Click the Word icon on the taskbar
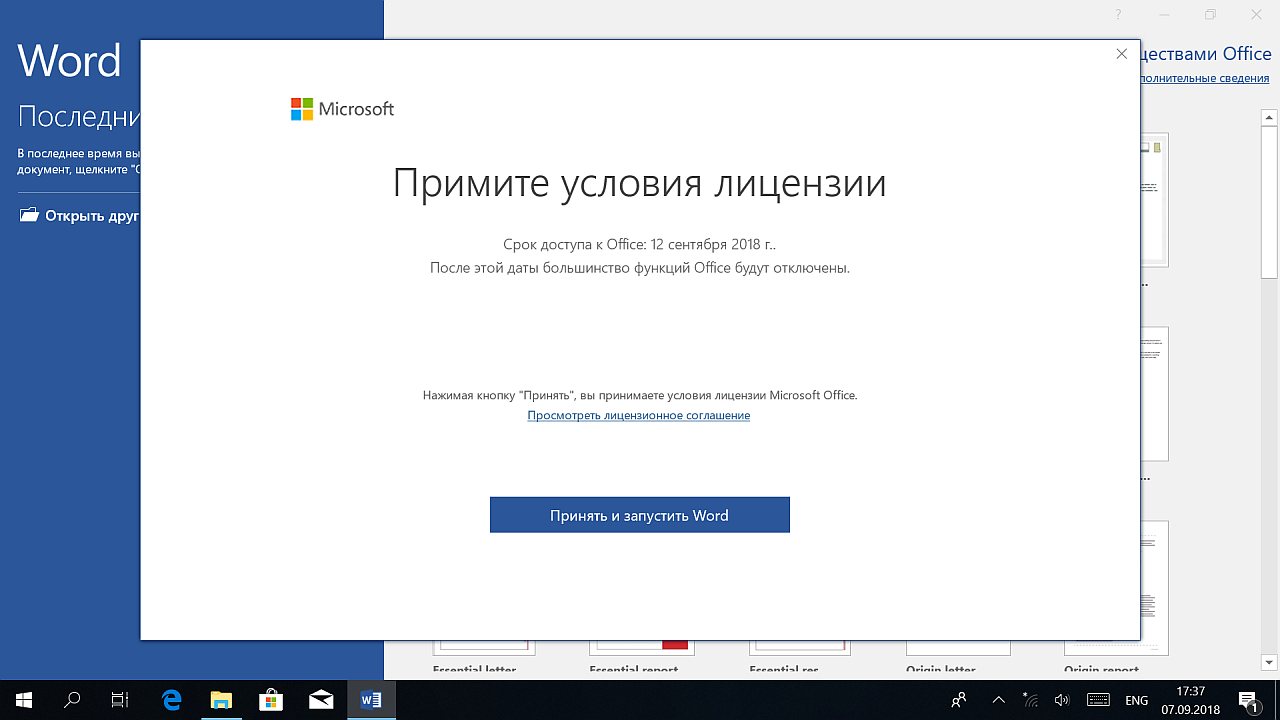The height and width of the screenshot is (720, 1280). pos(370,700)
